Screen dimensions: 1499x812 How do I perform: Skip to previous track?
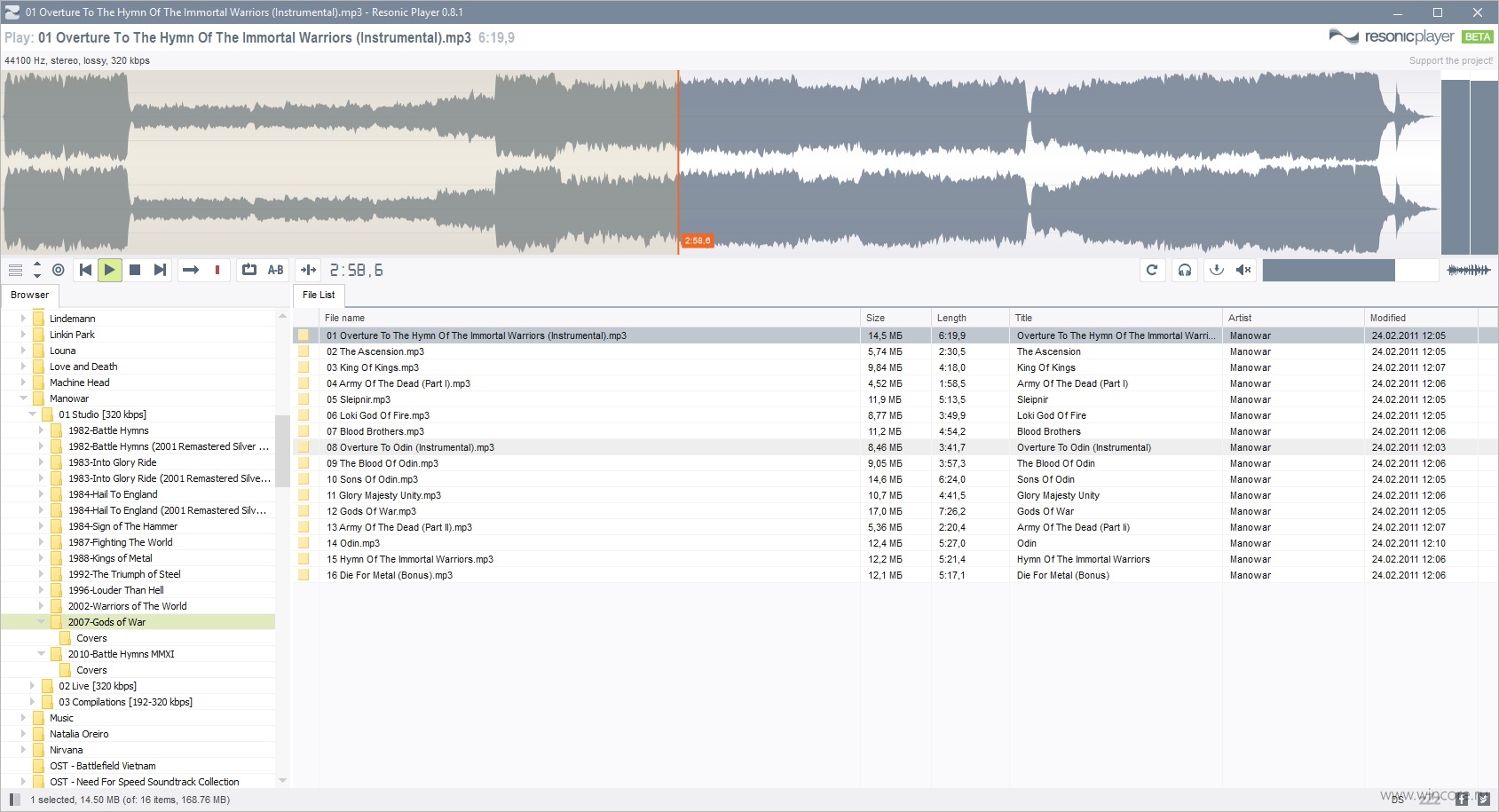pos(85,270)
